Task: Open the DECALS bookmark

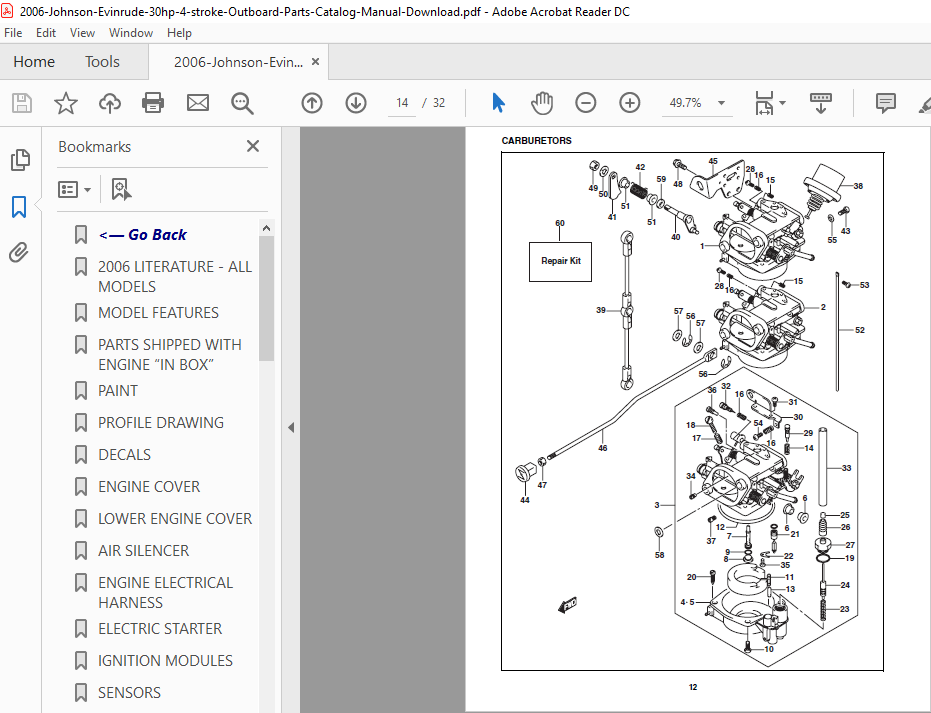Action: pos(124,455)
